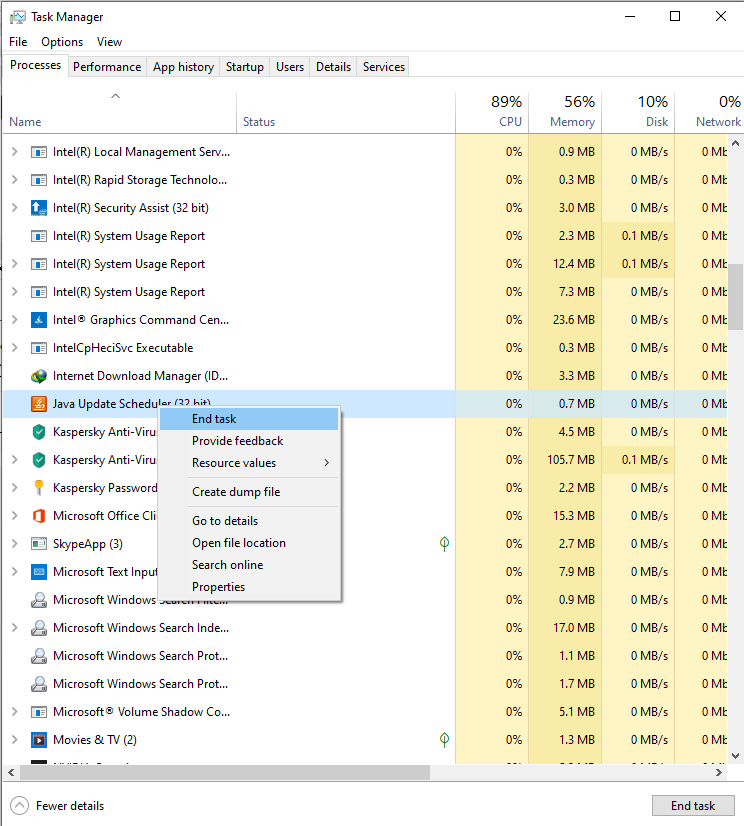Sort by the Disk column header
744x826 pixels.
coord(638,112)
